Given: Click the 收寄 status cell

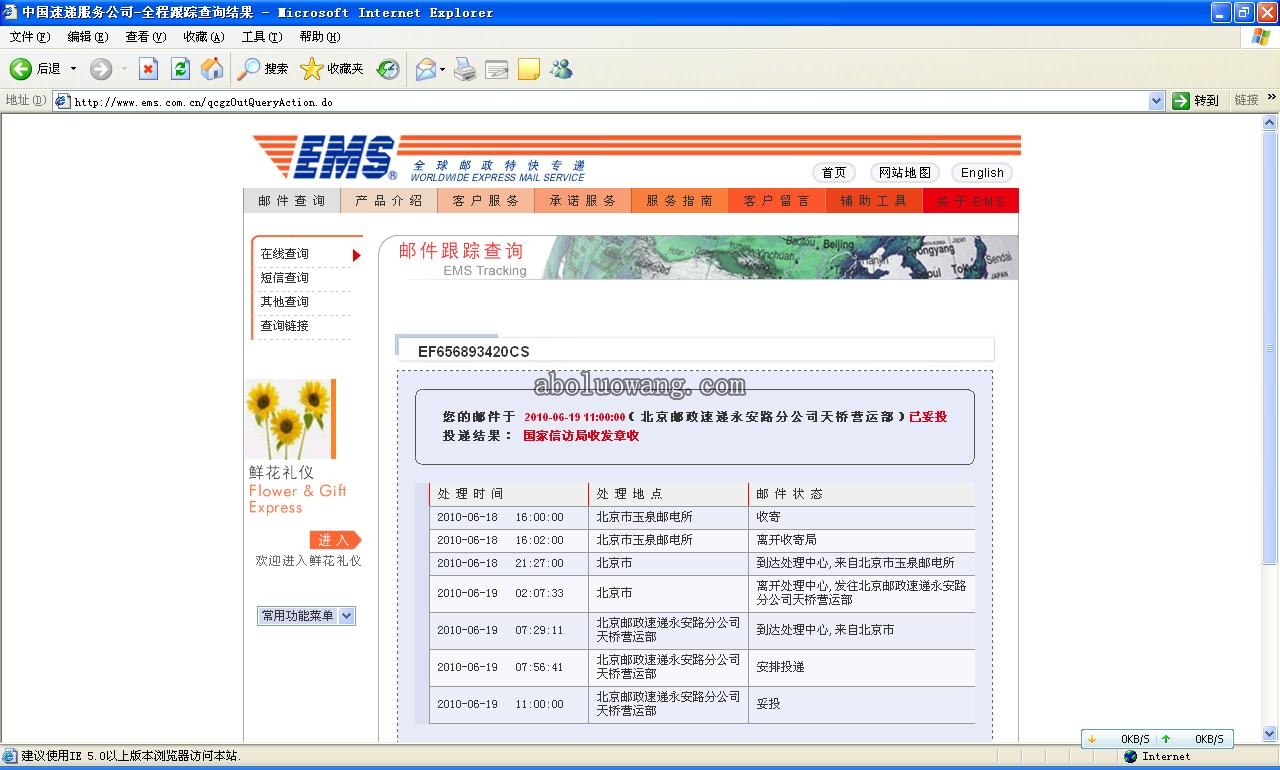Looking at the screenshot, I should tap(861, 517).
